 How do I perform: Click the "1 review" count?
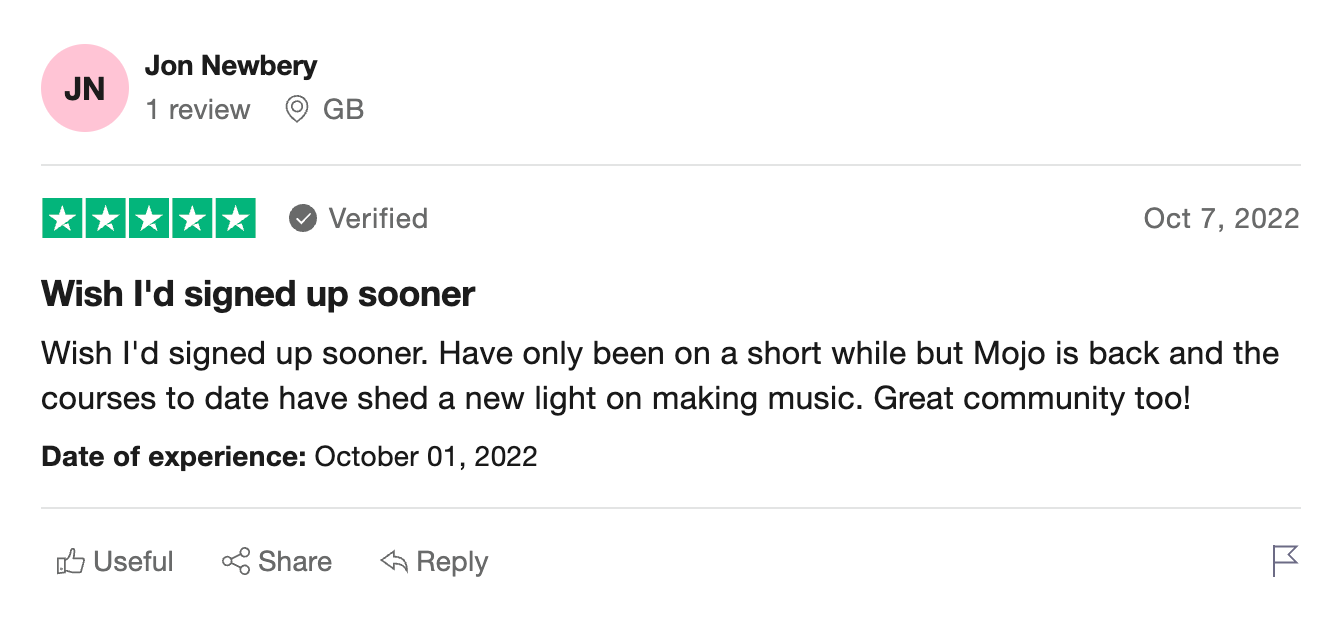point(198,109)
